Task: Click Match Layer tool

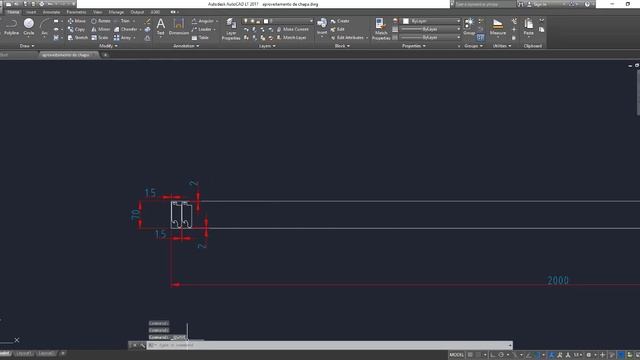Action: click(x=291, y=38)
